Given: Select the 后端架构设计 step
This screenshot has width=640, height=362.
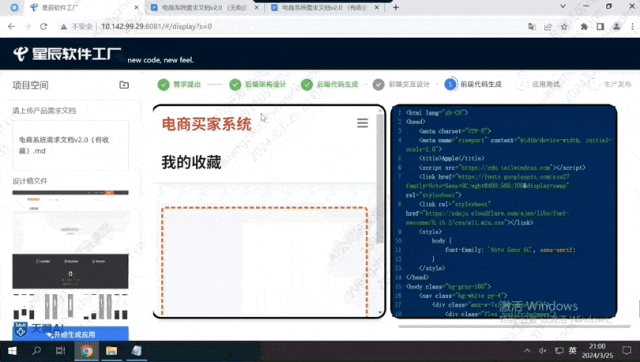Looking at the screenshot, I should tap(258, 84).
